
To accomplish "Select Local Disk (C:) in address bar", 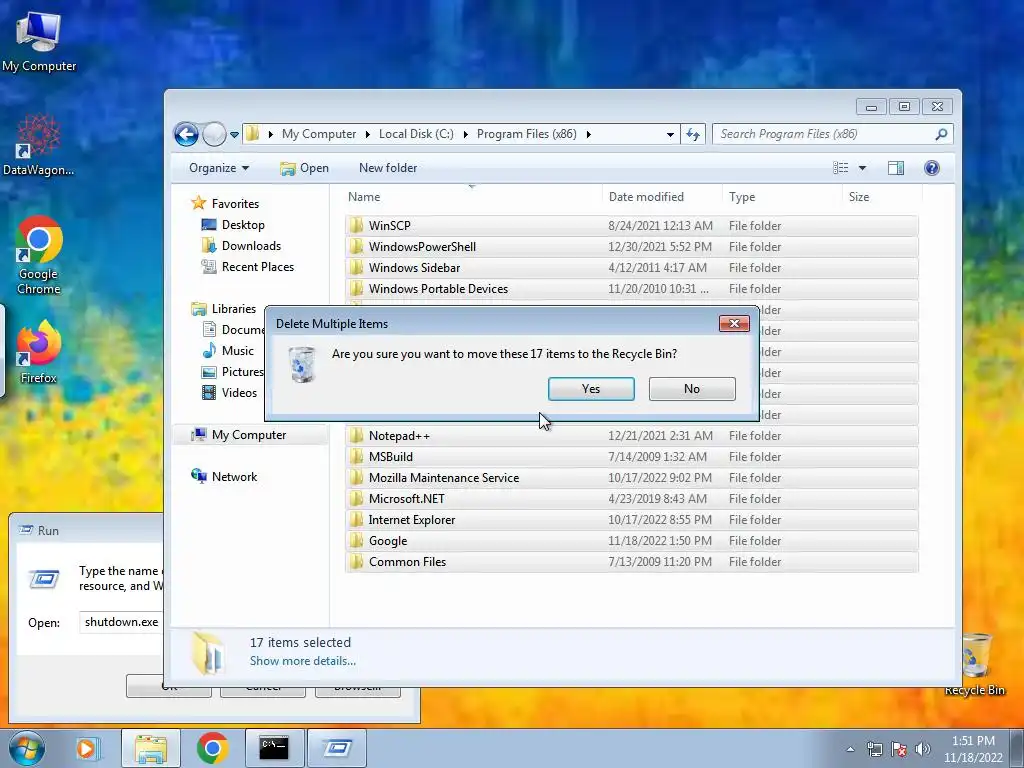I will (416, 134).
